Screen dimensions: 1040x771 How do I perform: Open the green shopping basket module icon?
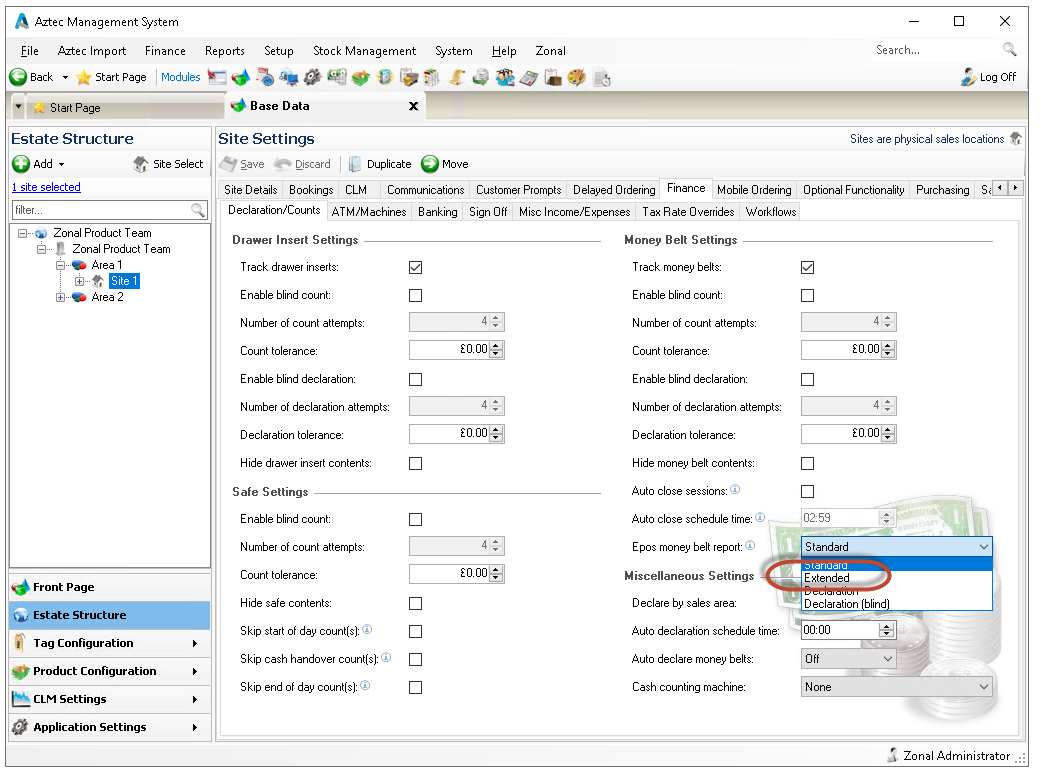(361, 78)
